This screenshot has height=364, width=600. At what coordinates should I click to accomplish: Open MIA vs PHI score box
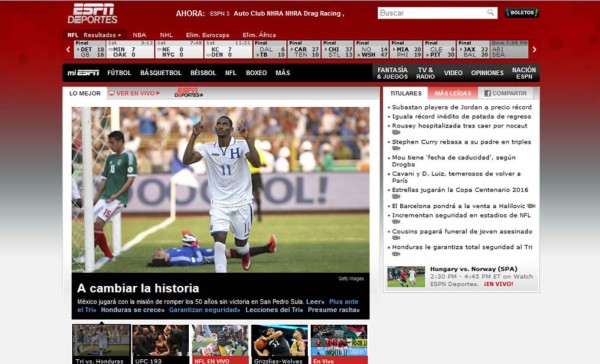pyautogui.click(x=406, y=49)
